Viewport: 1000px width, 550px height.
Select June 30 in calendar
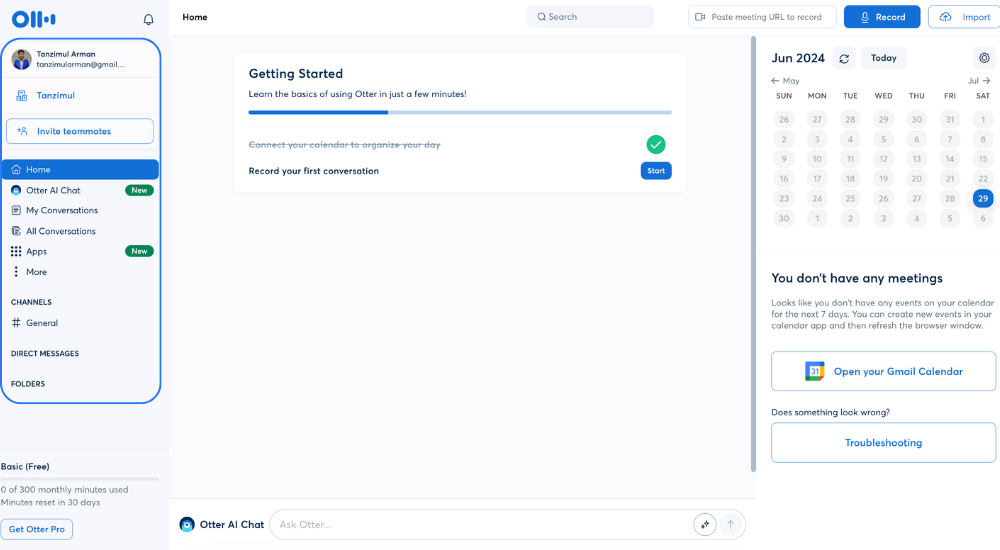tap(784, 218)
